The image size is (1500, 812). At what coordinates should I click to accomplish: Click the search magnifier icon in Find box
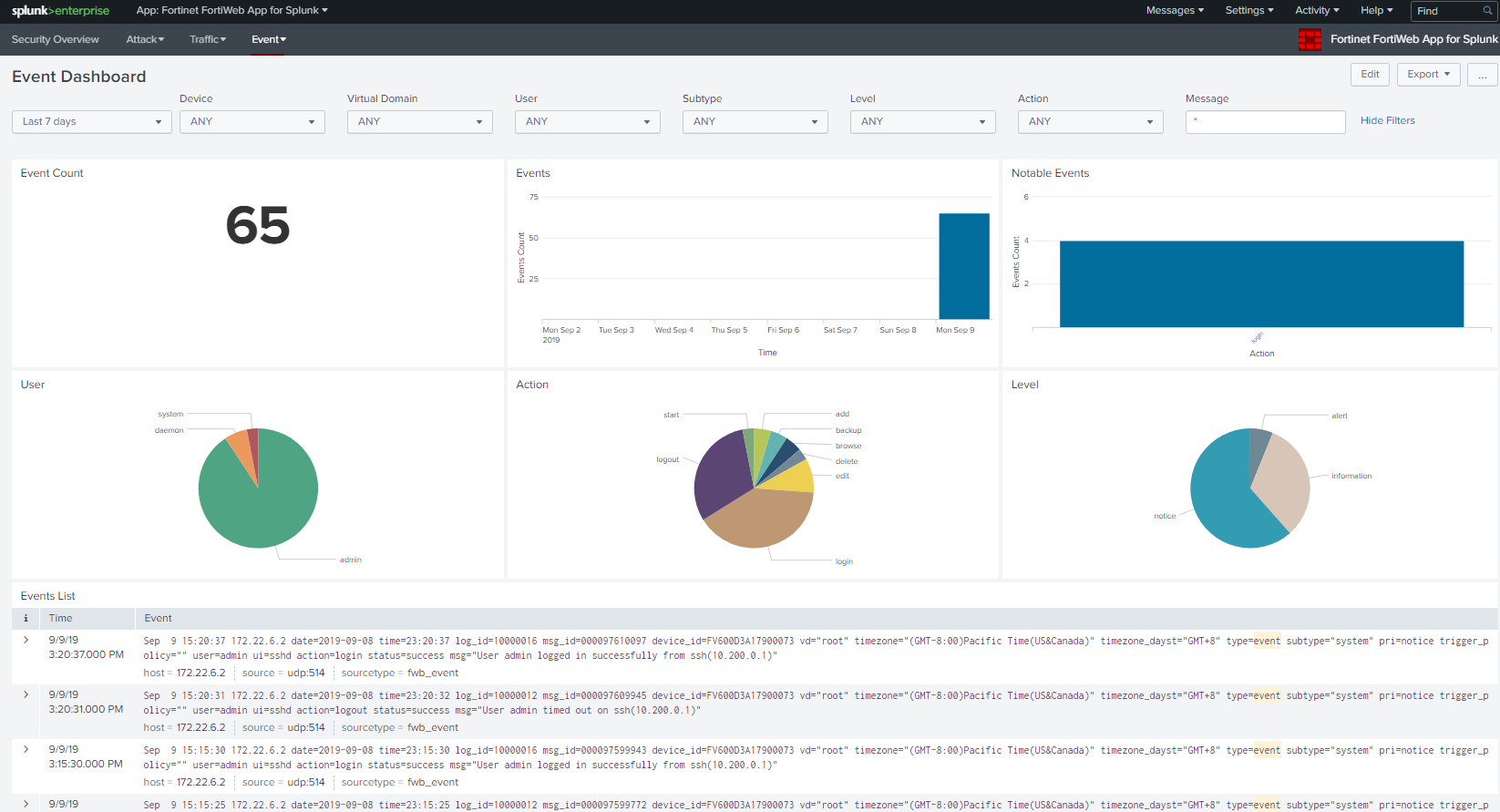[x=1487, y=11]
